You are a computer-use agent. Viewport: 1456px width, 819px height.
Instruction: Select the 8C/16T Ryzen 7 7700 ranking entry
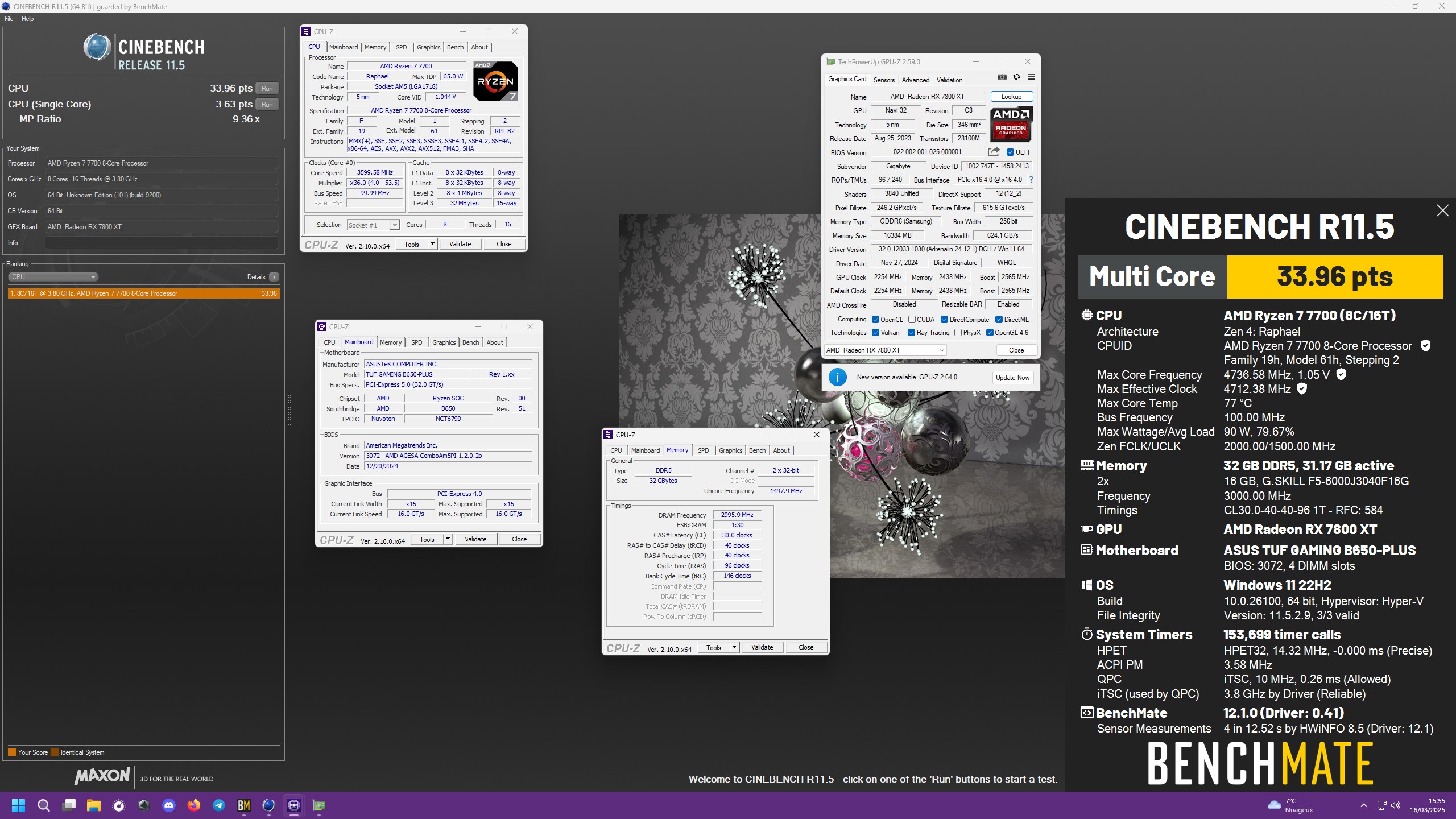(x=144, y=293)
